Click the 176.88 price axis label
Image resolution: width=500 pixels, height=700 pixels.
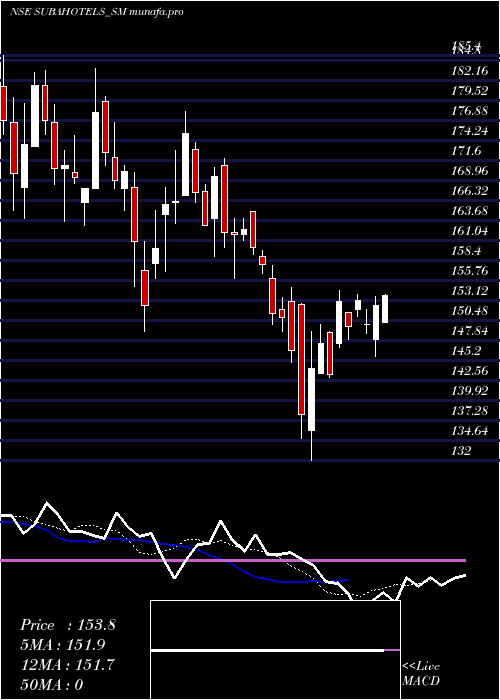tap(470, 111)
